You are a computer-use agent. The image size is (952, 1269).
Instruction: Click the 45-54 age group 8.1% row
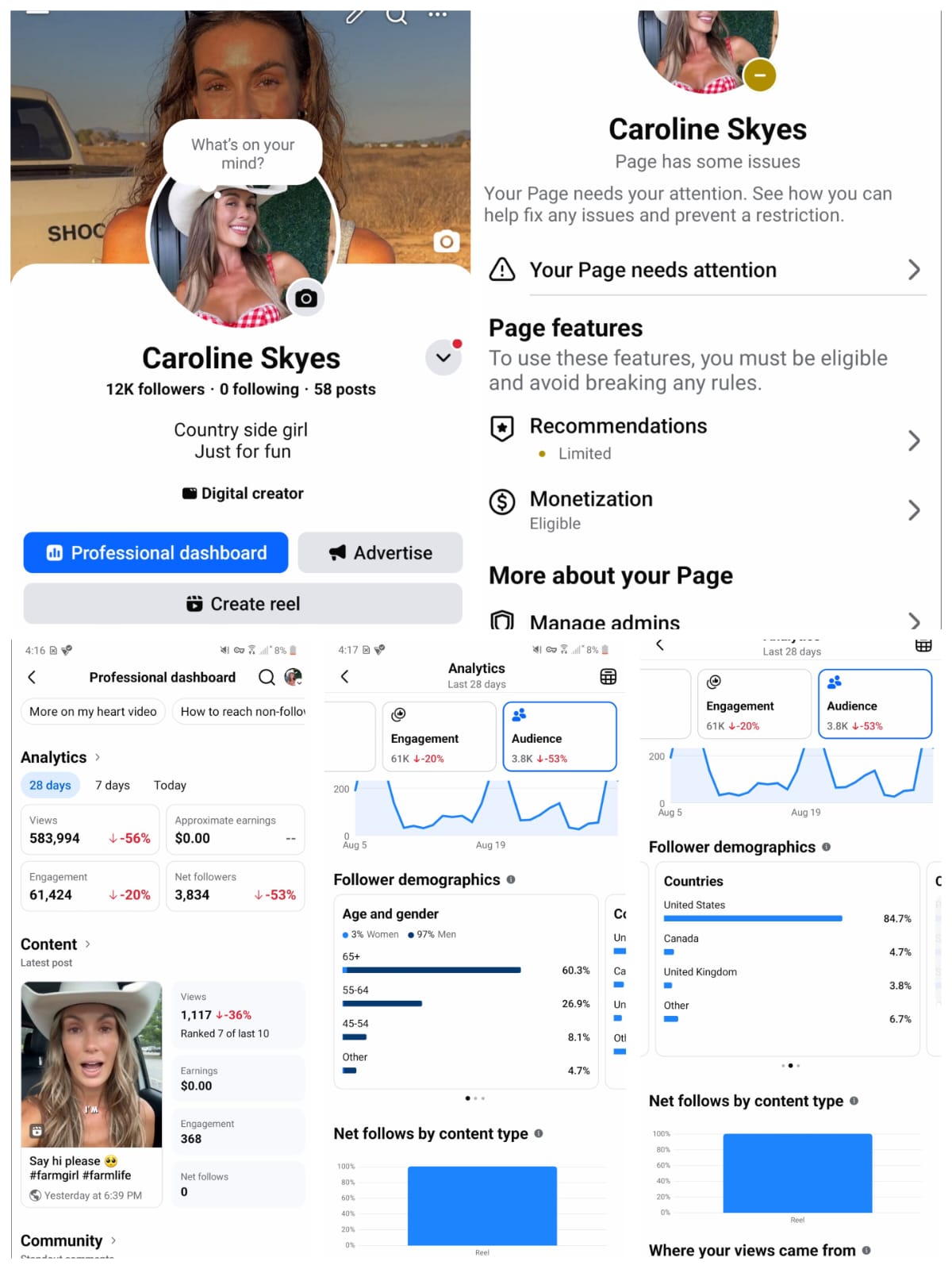click(466, 1030)
